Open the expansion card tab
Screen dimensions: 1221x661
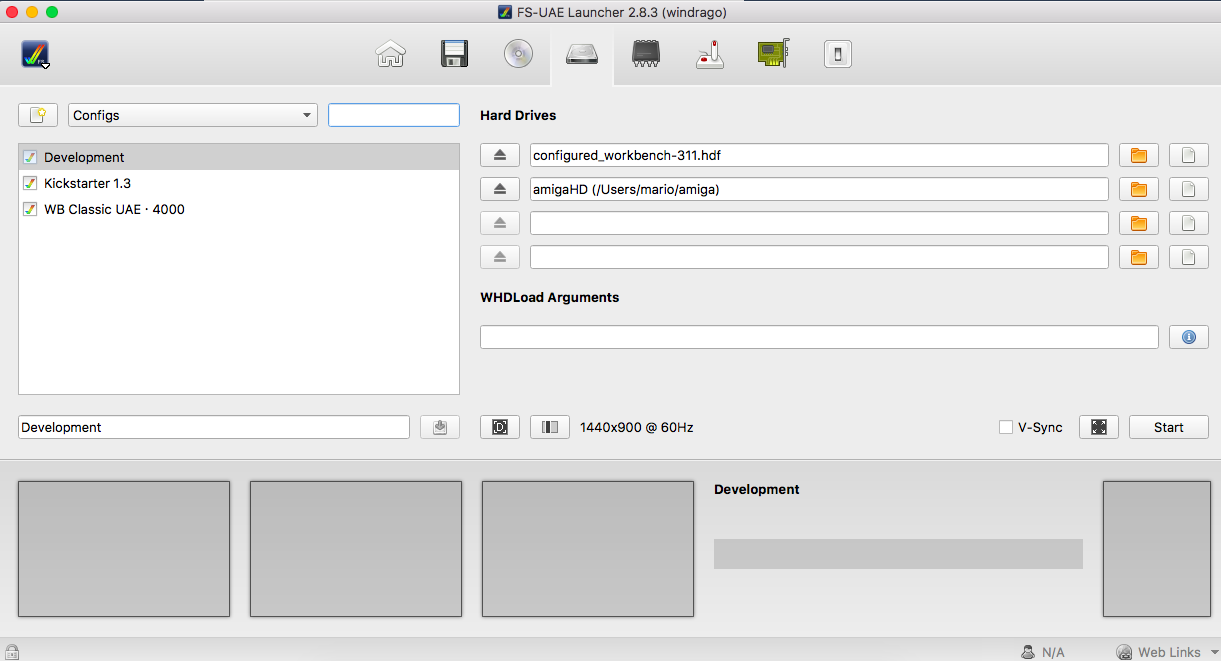point(773,53)
